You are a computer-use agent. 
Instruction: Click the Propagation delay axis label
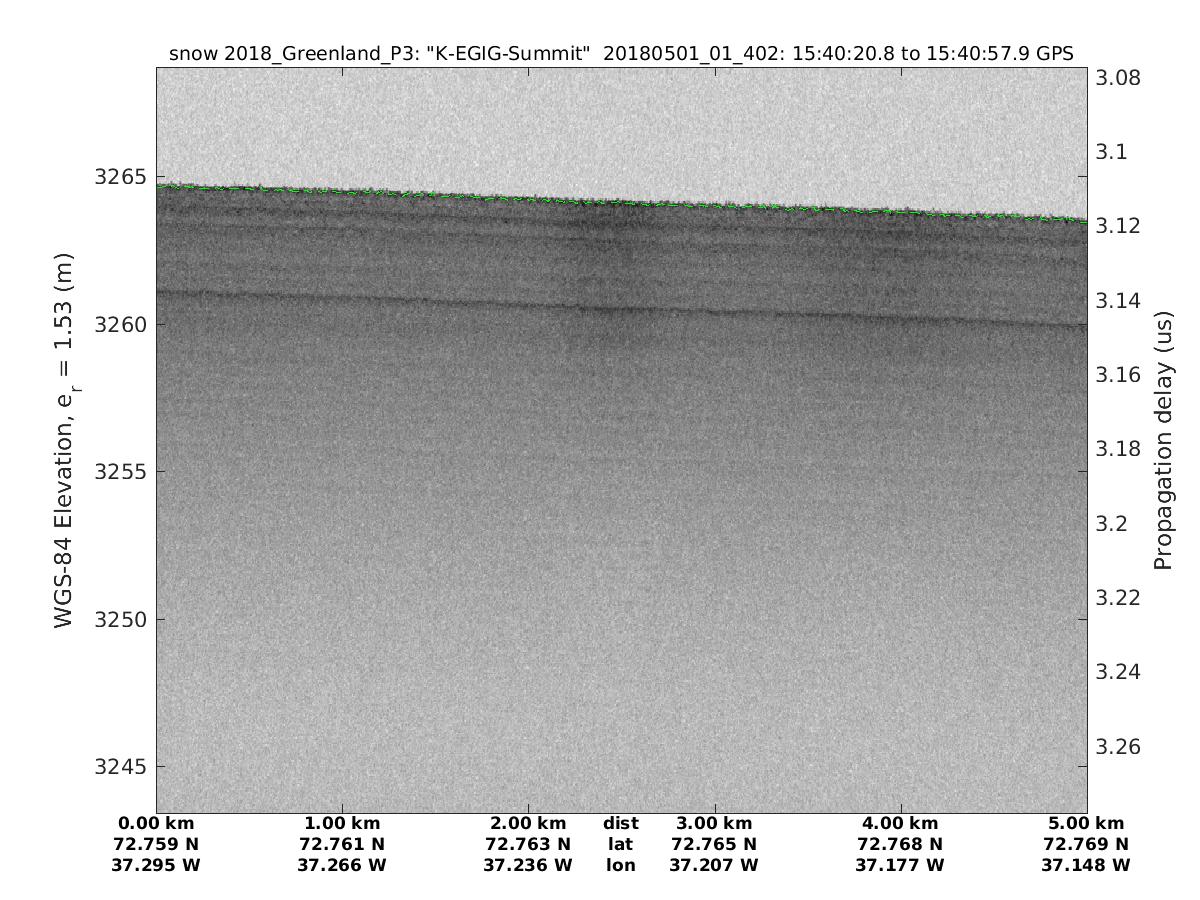coord(1163,440)
